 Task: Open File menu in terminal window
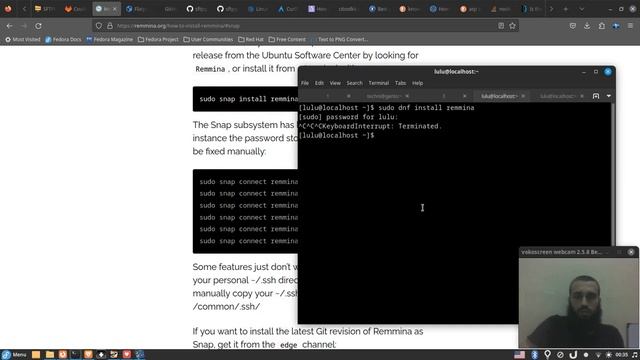coord(305,83)
